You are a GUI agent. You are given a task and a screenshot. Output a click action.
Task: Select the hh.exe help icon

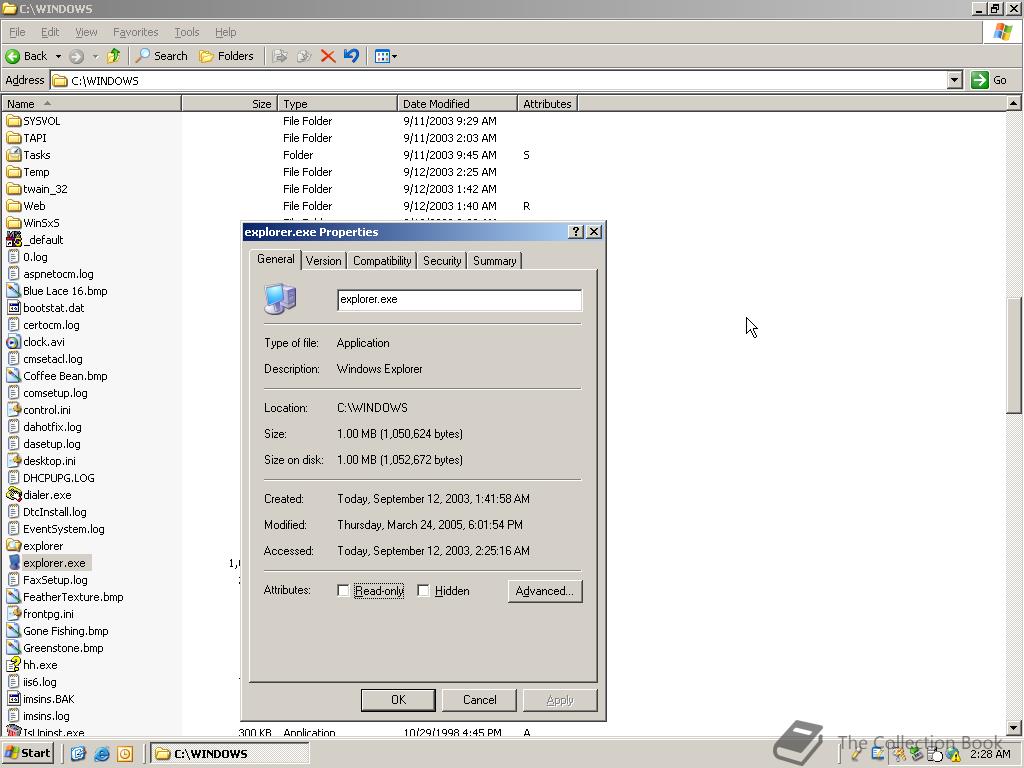14,665
